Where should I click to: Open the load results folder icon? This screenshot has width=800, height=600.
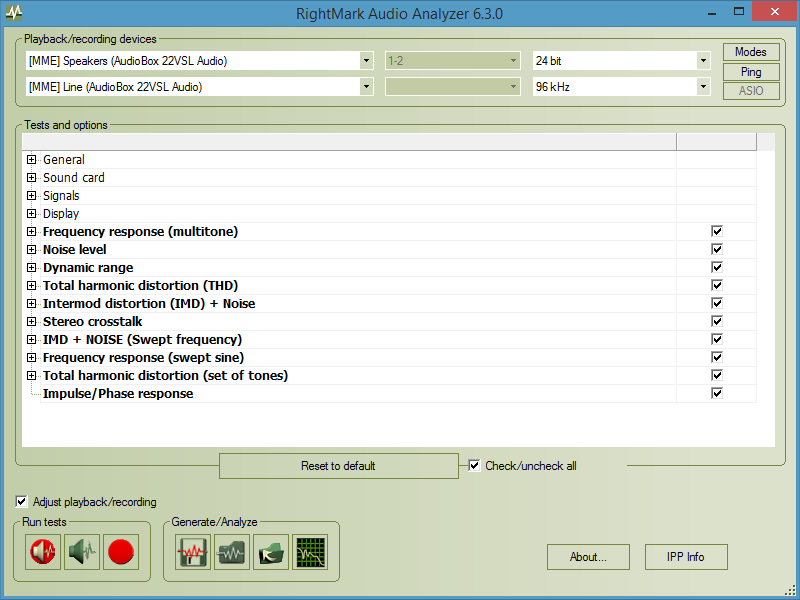tap(271, 552)
